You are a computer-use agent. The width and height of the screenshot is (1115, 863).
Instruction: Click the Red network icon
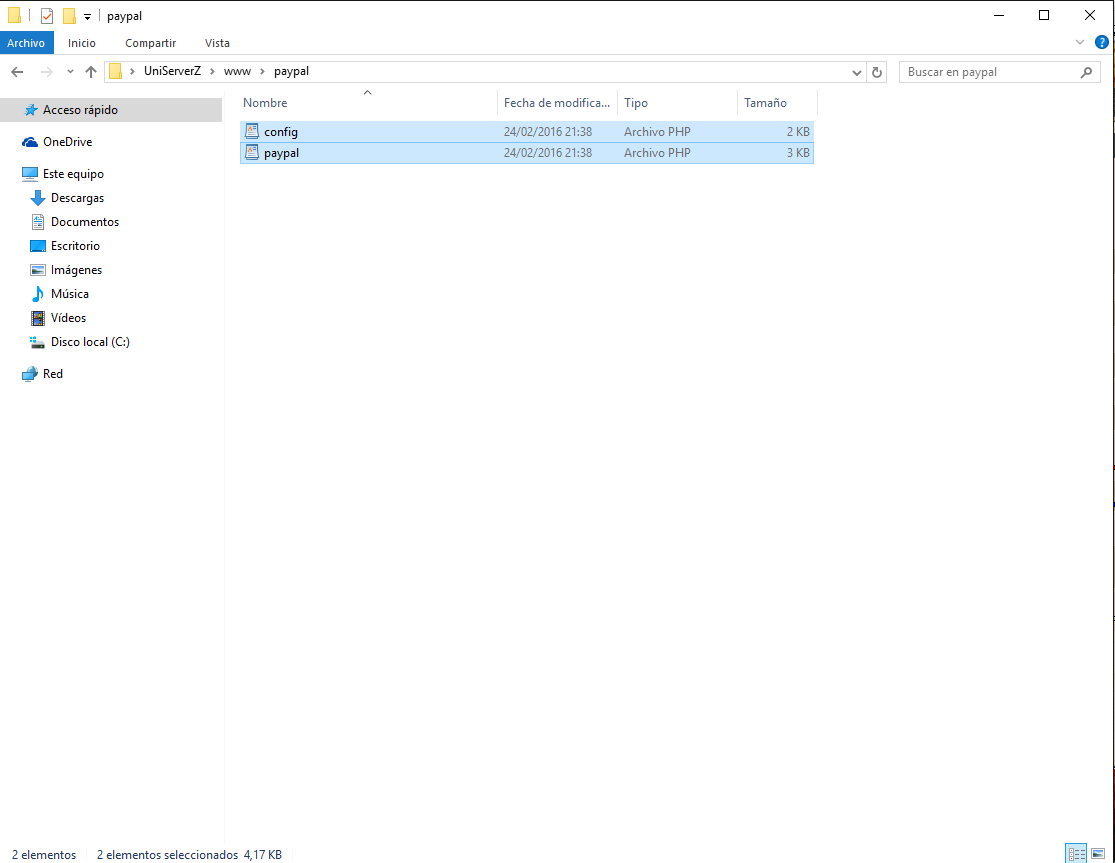(x=30, y=374)
